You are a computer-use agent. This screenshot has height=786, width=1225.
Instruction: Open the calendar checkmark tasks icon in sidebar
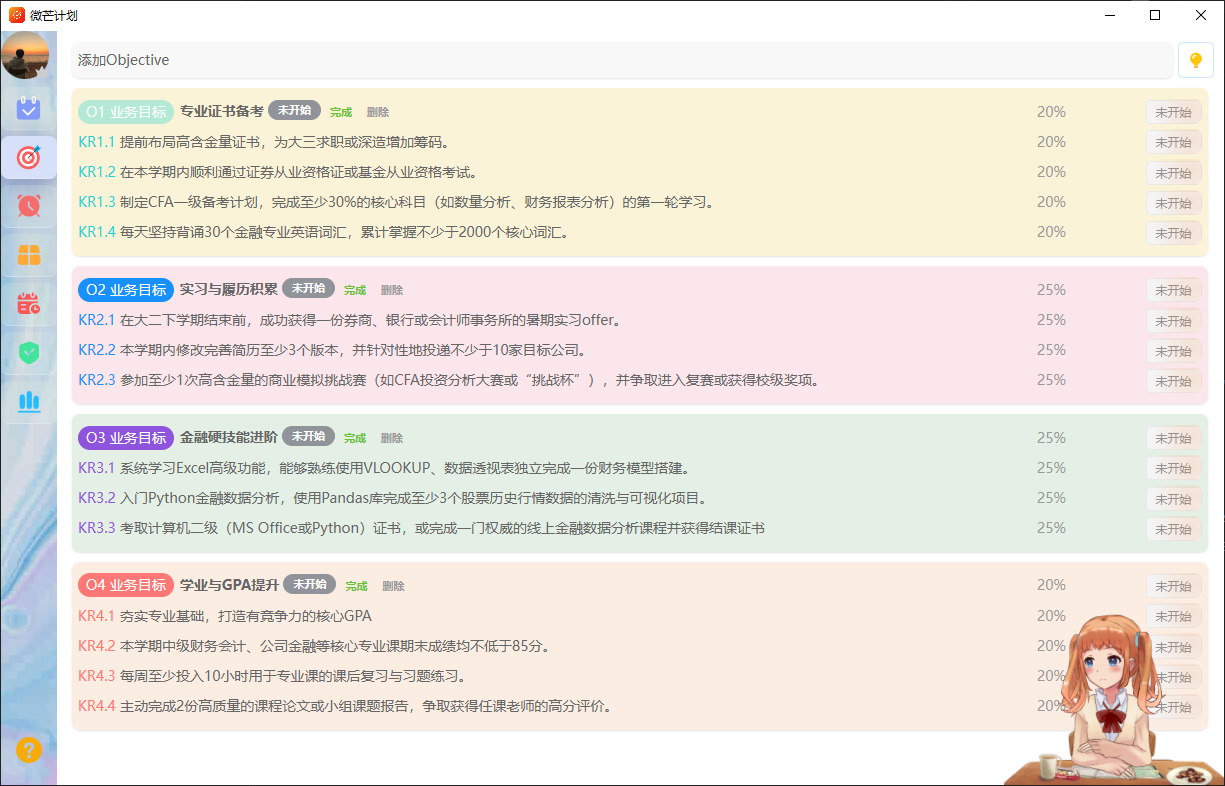29,108
